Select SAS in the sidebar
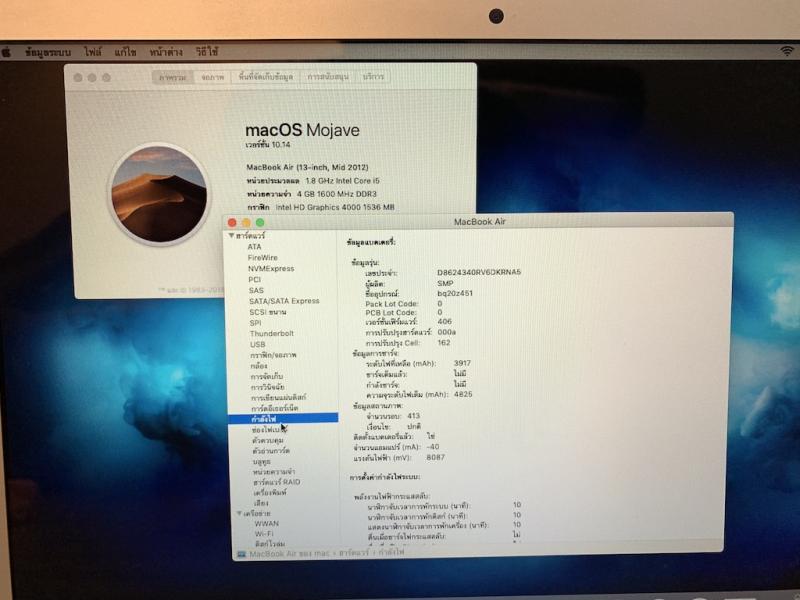Viewport: 800px width, 600px height. (x=256, y=290)
